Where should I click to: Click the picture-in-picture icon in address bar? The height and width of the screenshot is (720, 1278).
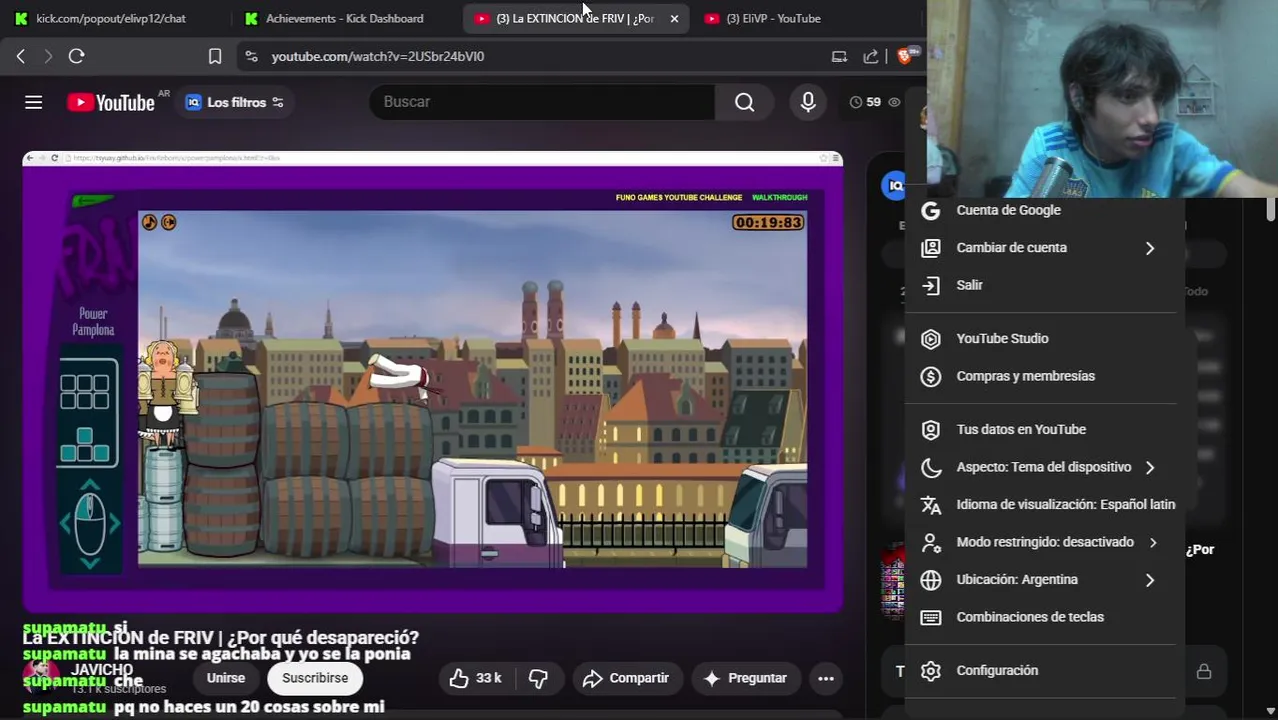point(839,56)
